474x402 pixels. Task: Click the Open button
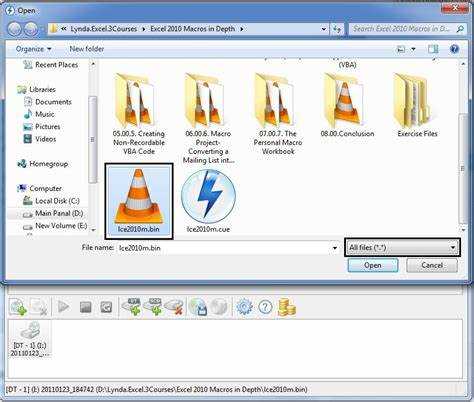(x=373, y=265)
